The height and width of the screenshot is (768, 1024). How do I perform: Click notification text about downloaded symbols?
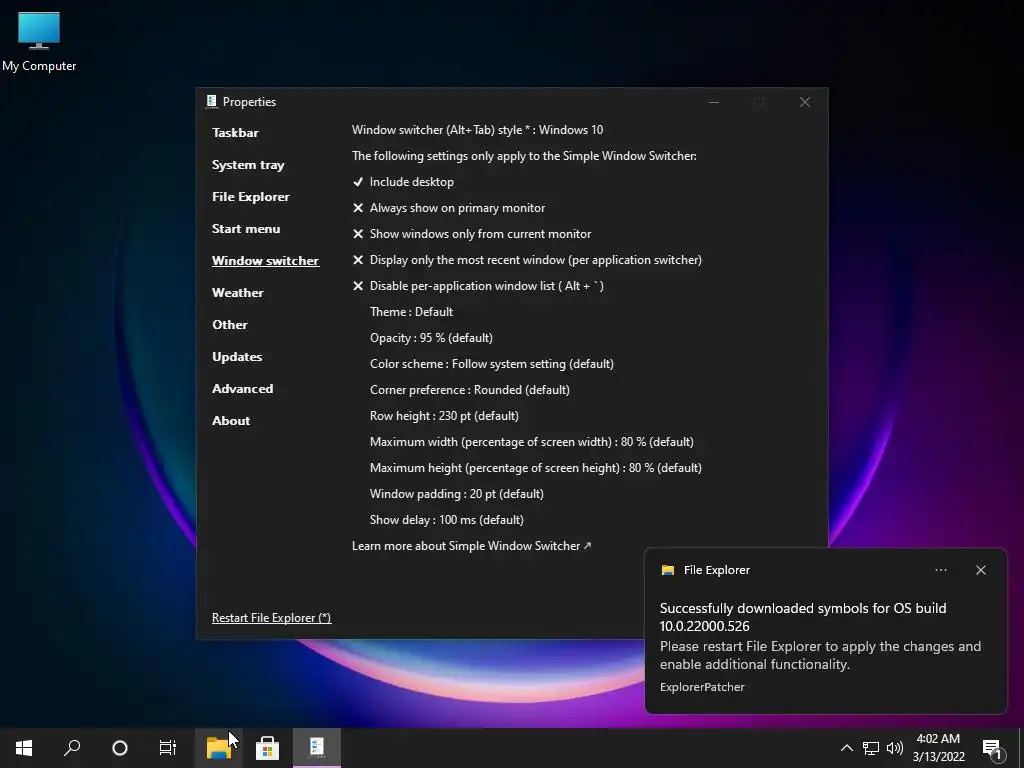pos(803,617)
